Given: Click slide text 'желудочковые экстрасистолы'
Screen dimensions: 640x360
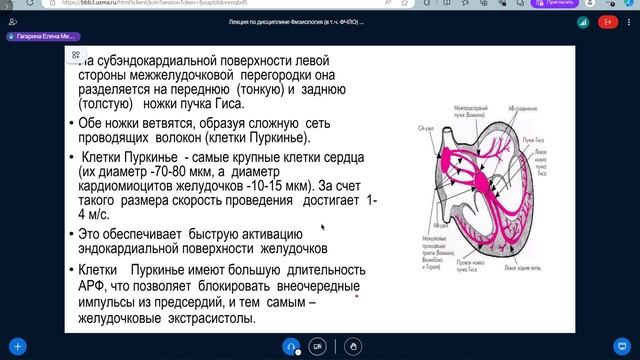Looking at the screenshot, I should pos(167,318).
